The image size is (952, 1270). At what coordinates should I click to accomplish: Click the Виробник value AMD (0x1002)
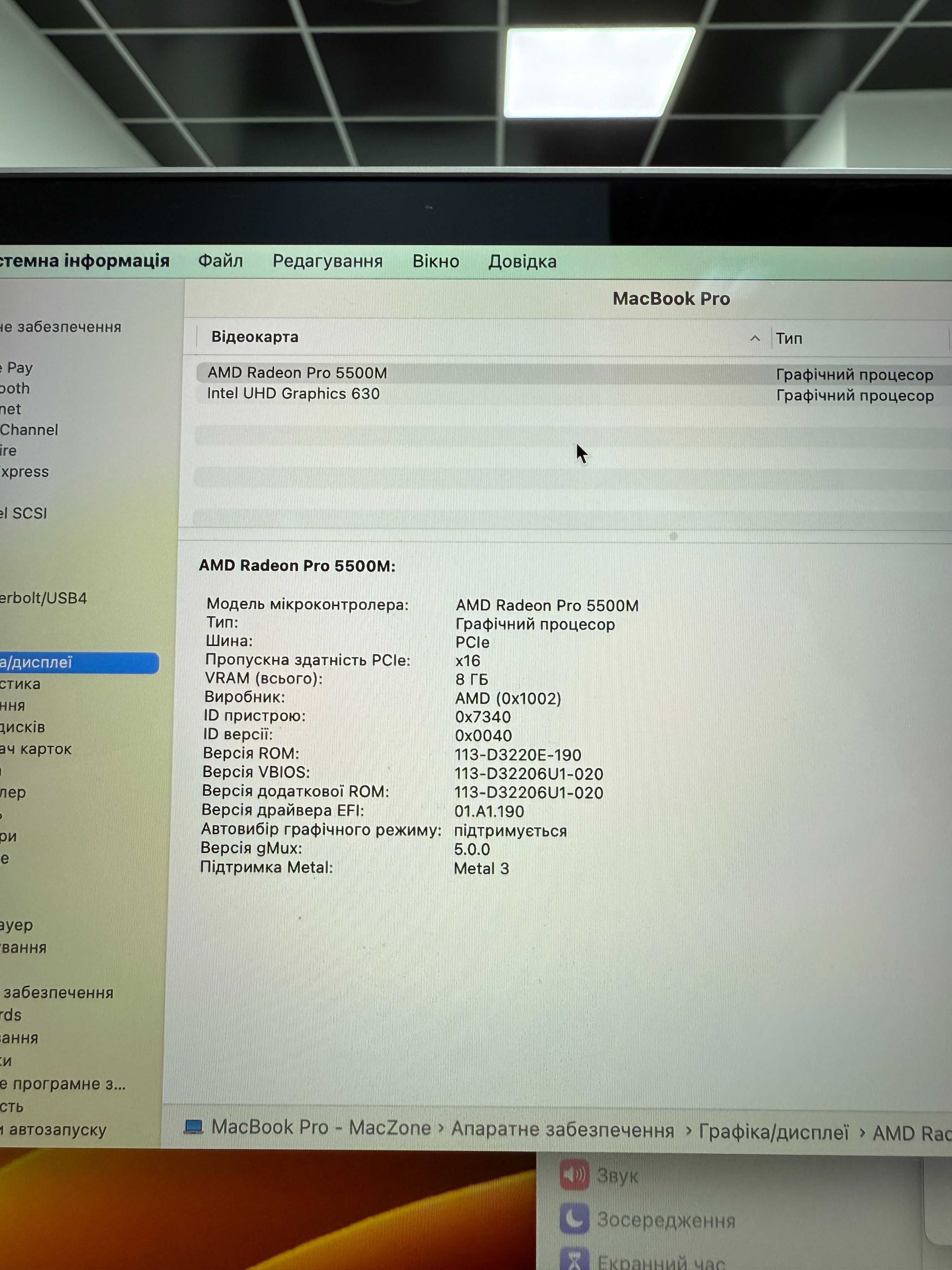[x=508, y=699]
